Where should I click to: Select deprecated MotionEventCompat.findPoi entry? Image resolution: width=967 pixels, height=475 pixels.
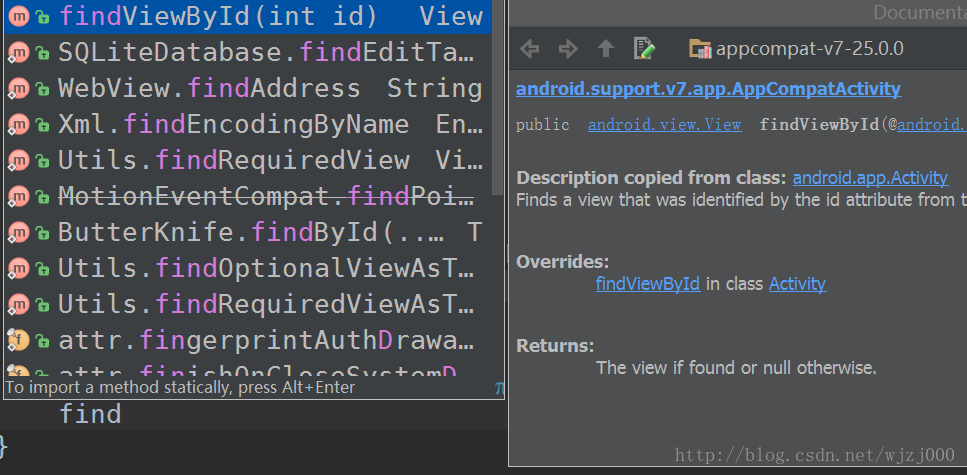click(248, 196)
